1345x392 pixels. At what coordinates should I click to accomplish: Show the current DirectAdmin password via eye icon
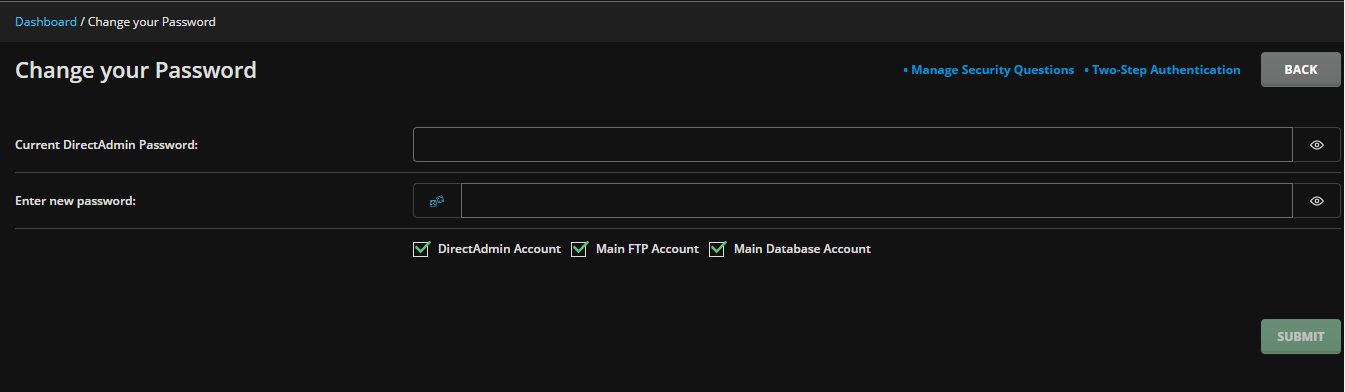click(x=1317, y=145)
